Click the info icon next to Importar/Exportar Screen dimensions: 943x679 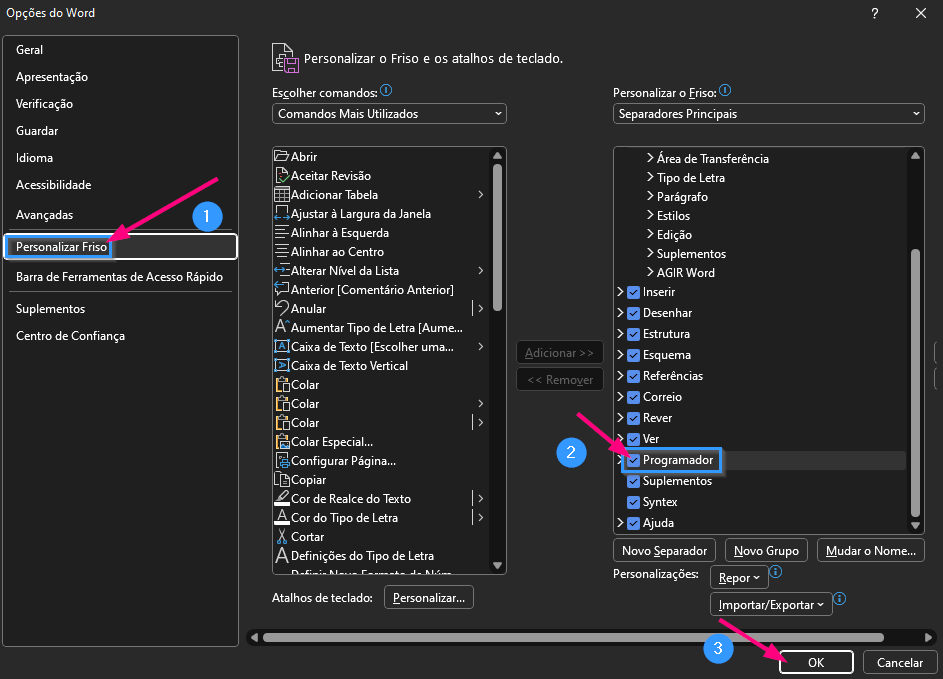click(840, 599)
